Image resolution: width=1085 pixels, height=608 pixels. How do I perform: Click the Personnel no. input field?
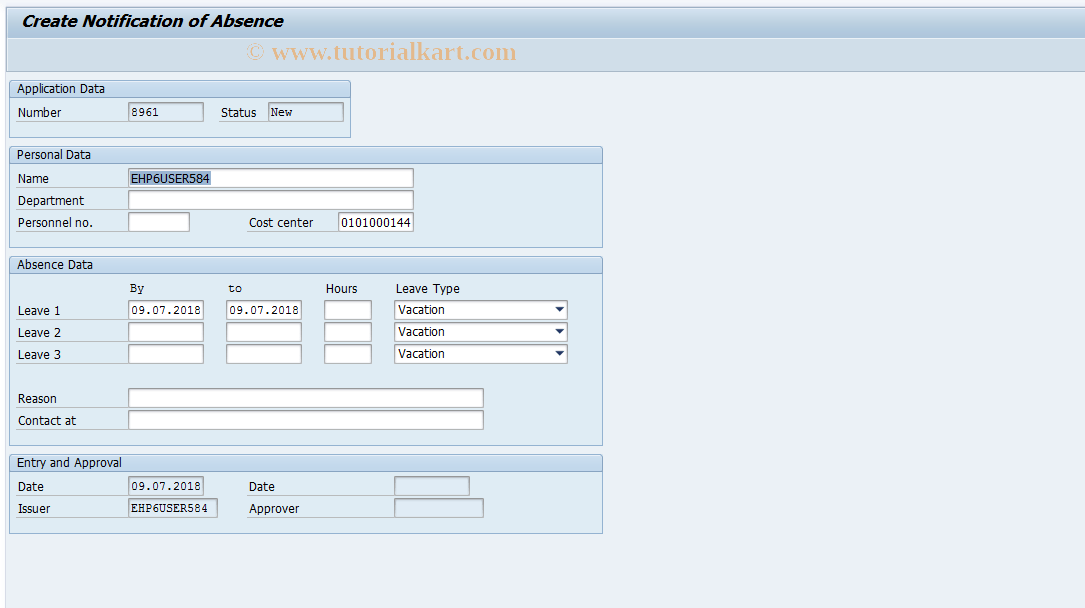point(158,221)
